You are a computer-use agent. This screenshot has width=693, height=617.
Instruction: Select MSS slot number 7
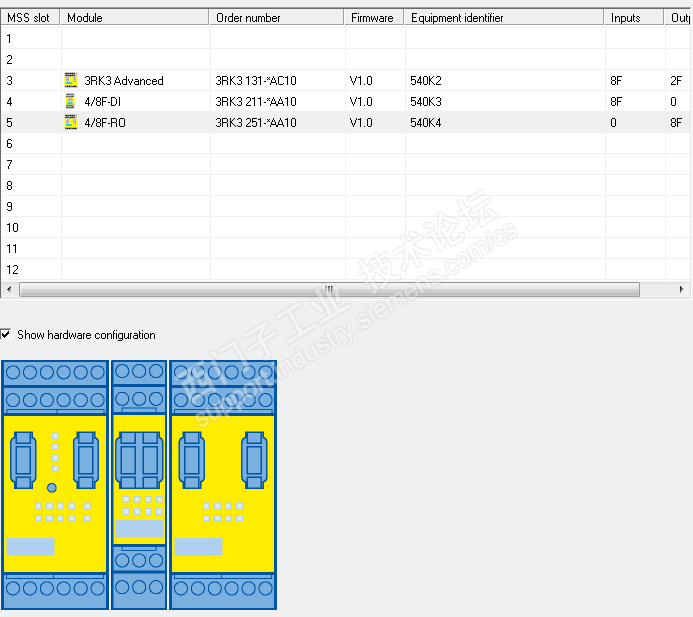[9, 164]
